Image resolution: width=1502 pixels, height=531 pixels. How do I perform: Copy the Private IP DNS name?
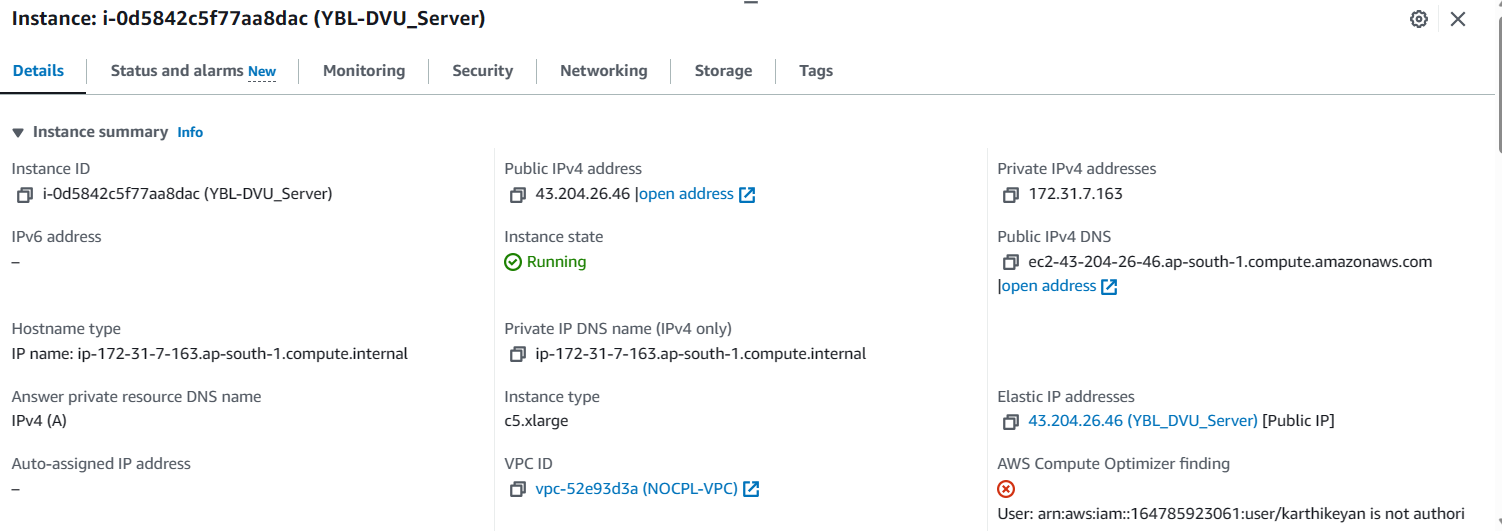coord(518,354)
